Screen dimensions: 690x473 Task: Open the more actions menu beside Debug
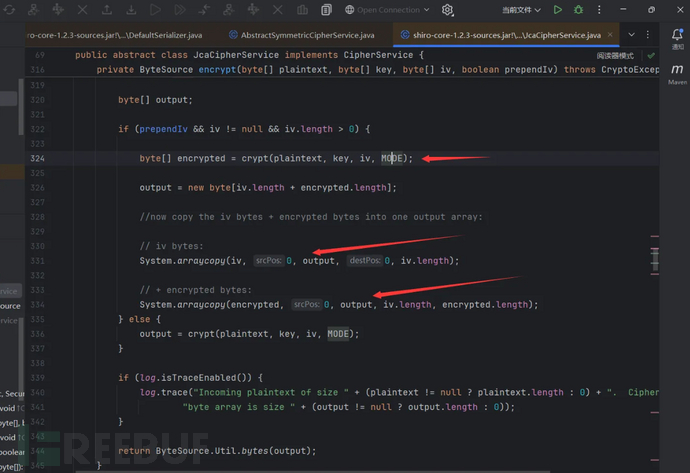pyautogui.click(x=599, y=10)
